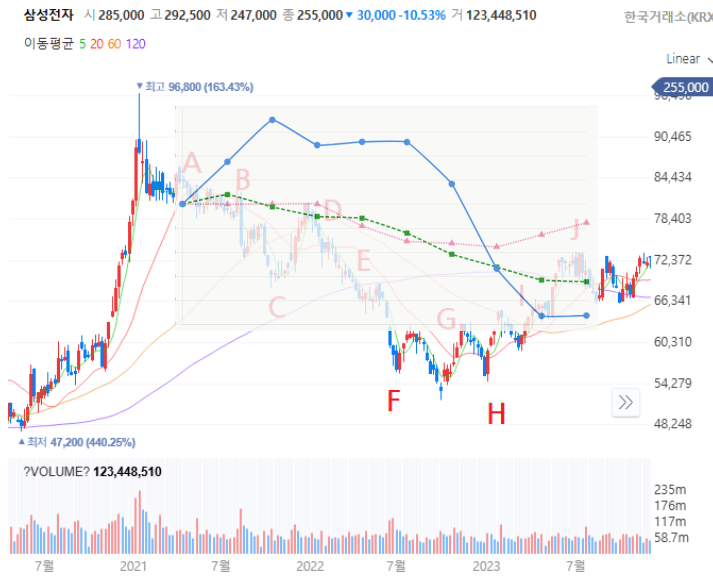
Task: Select the red F annotation label
Action: [393, 401]
